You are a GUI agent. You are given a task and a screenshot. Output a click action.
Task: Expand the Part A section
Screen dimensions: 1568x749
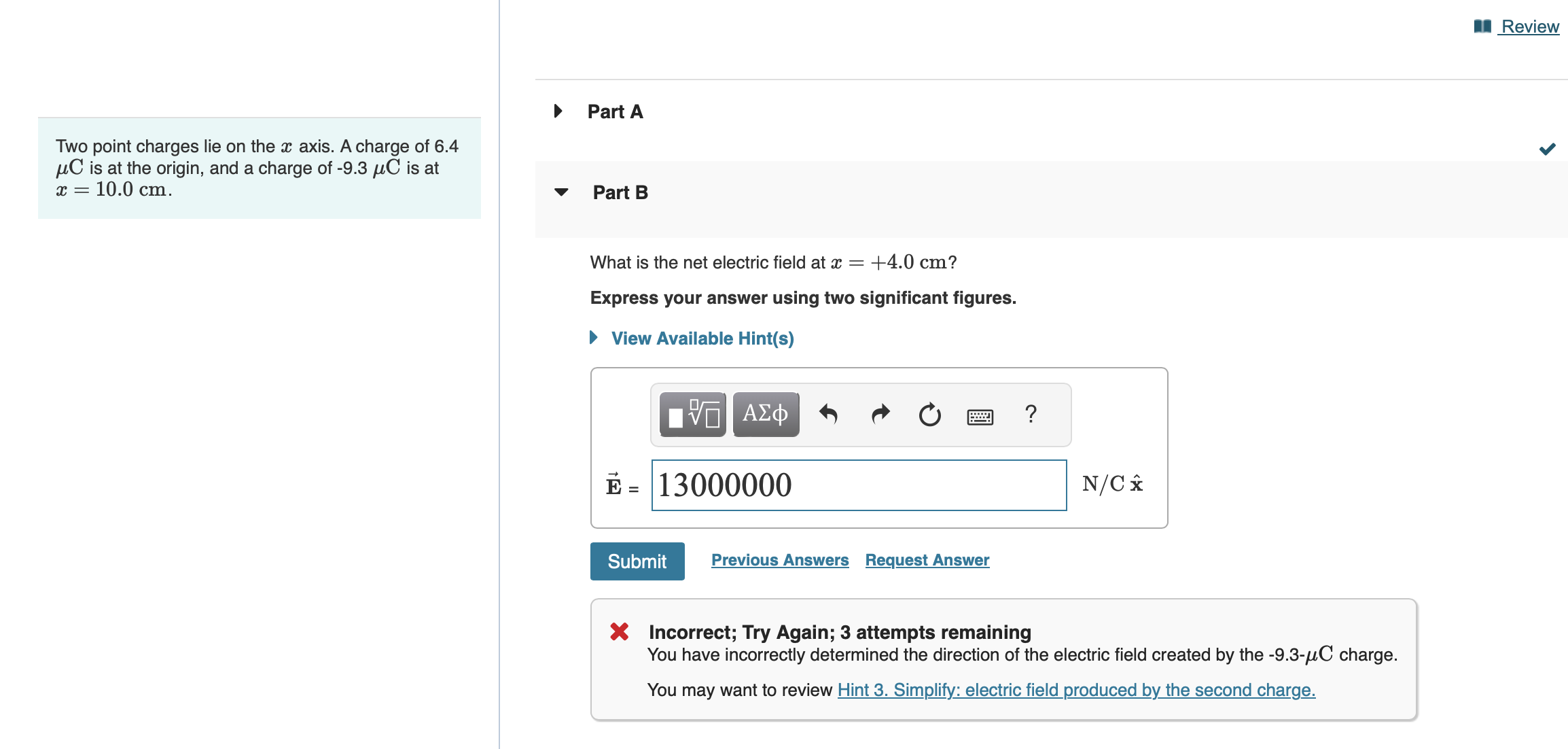(558, 111)
